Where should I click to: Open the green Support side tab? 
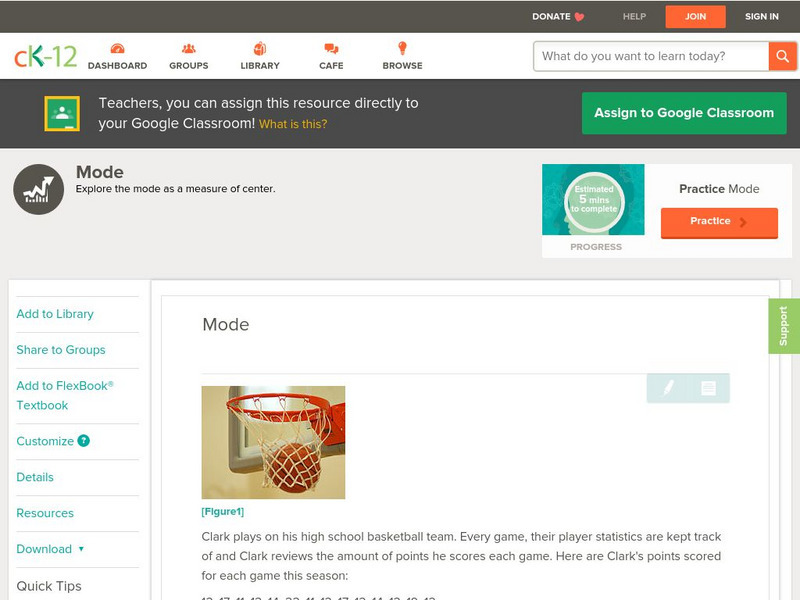(784, 326)
